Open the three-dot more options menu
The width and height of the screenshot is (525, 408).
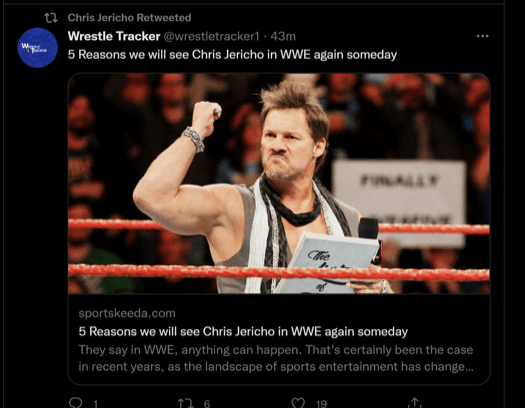pyautogui.click(x=482, y=36)
